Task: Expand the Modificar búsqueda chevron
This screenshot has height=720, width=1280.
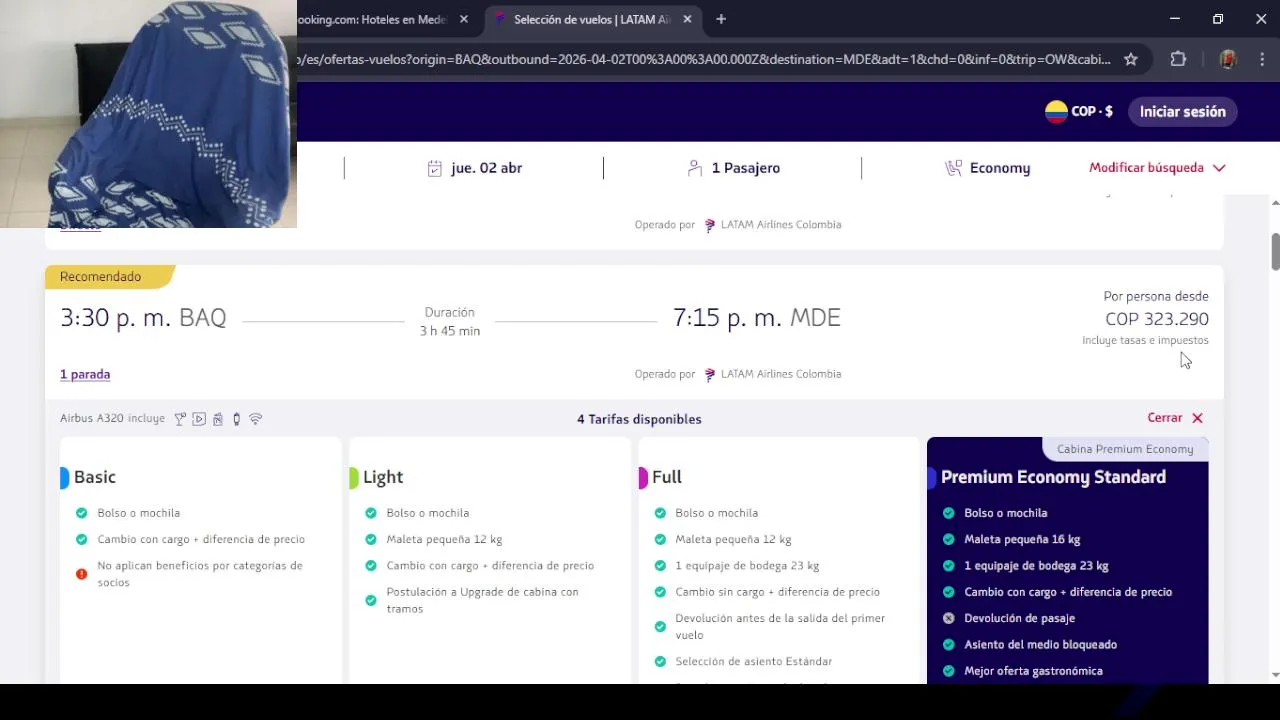Action: click(x=1219, y=168)
